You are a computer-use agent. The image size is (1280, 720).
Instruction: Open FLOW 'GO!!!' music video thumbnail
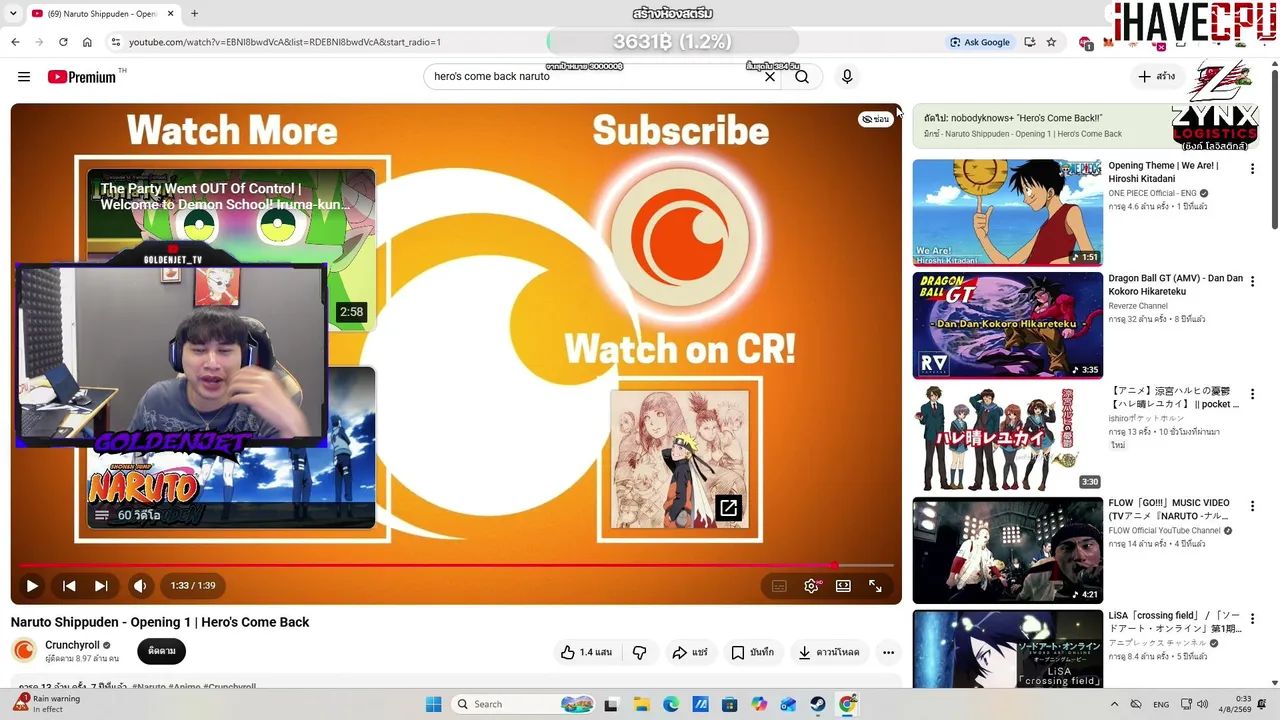pyautogui.click(x=1007, y=550)
